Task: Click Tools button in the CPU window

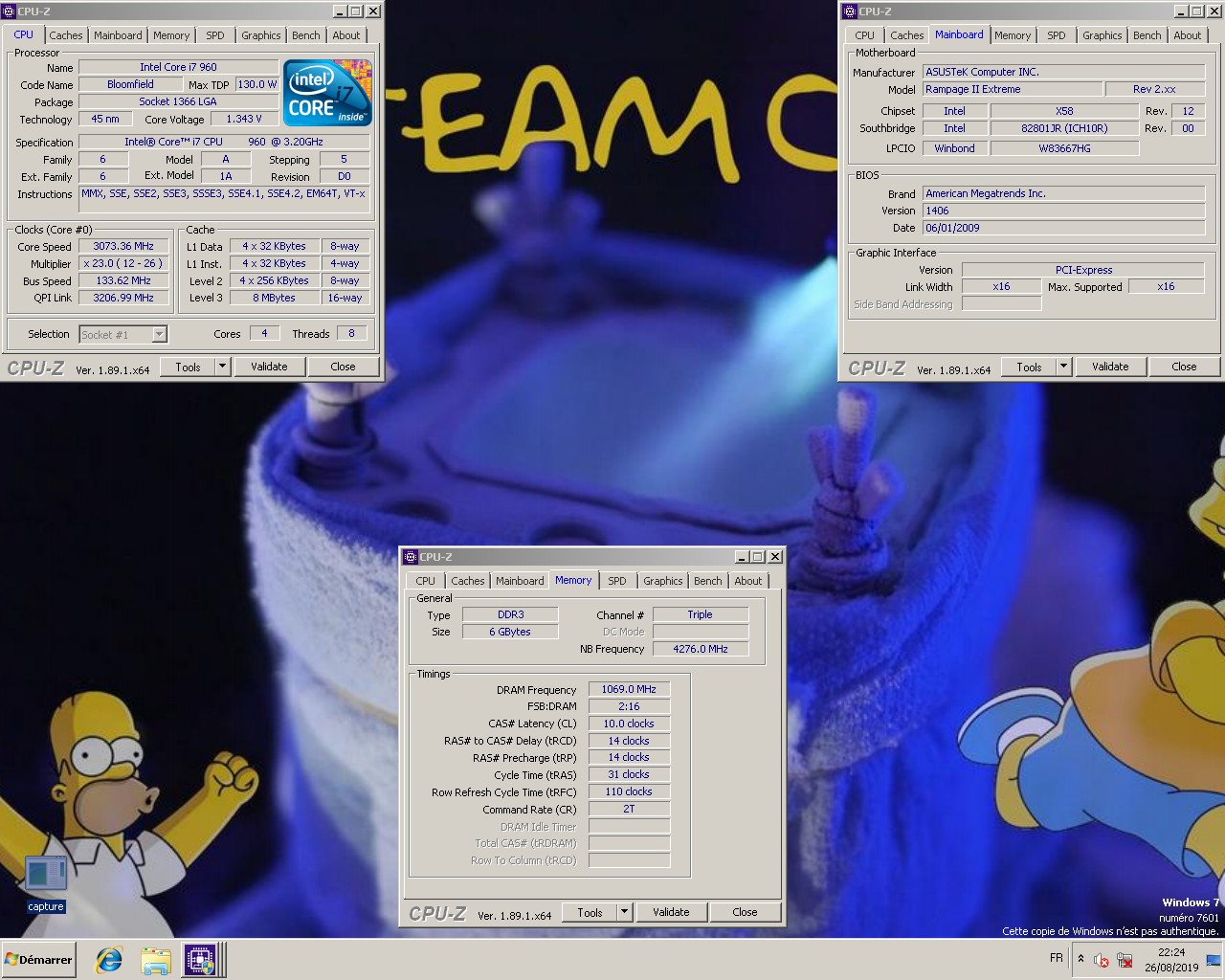Action: (188, 367)
